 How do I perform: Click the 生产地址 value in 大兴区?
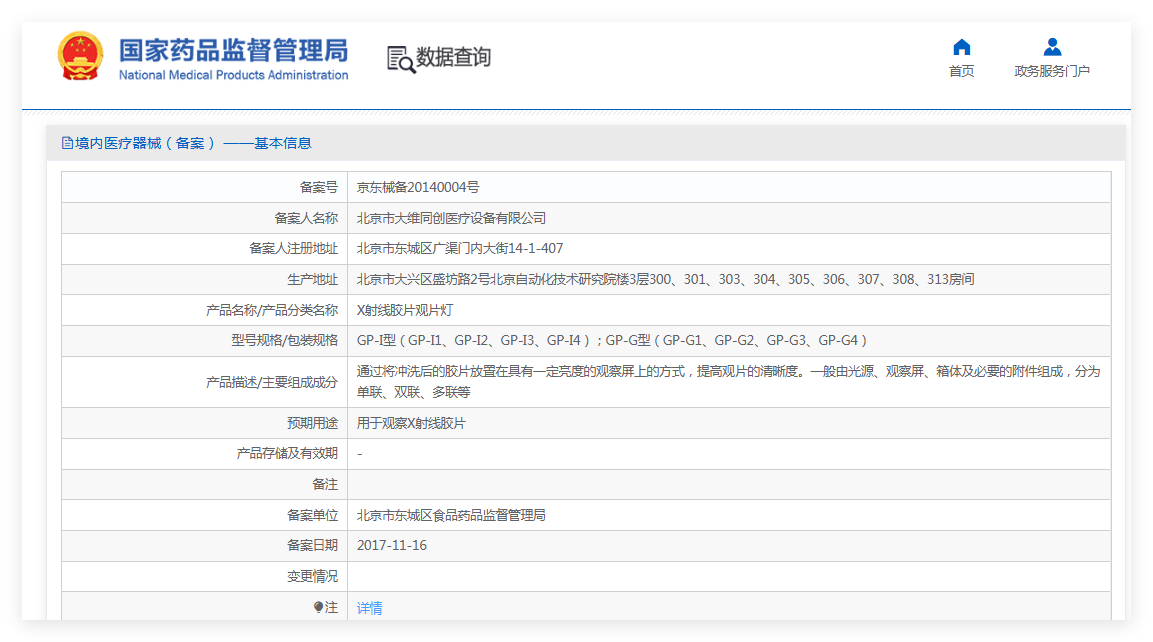[x=665, y=279]
